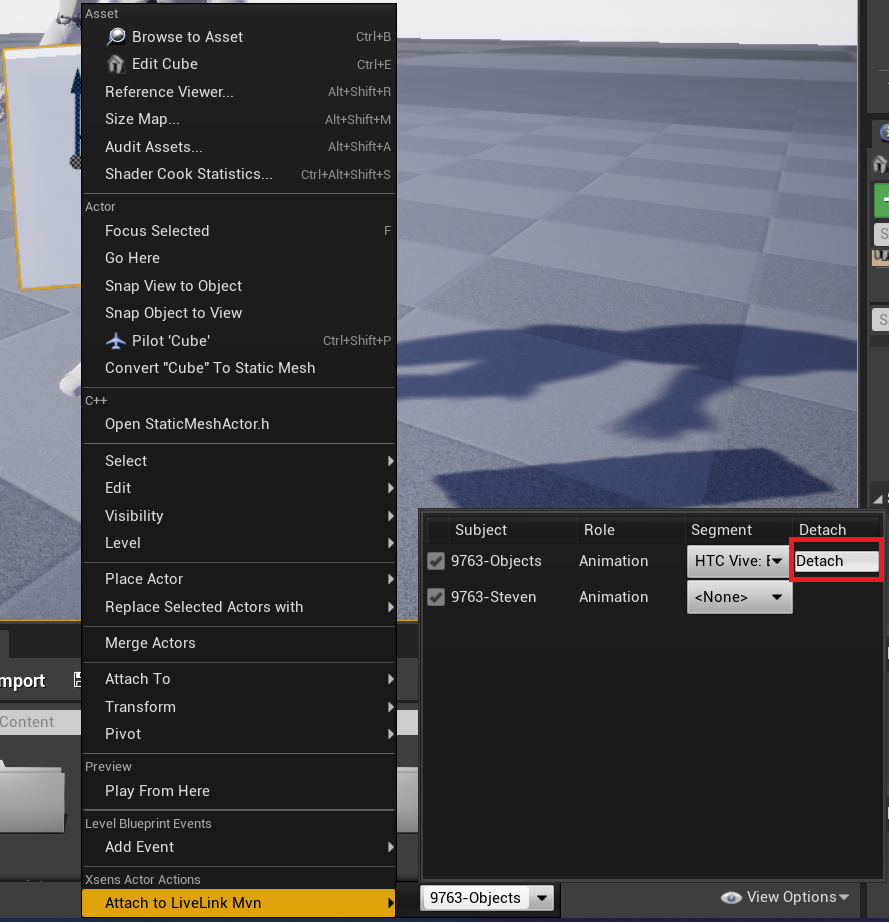This screenshot has height=922, width=889.
Task: Expand the Attach To submenu
Action: pos(138,679)
